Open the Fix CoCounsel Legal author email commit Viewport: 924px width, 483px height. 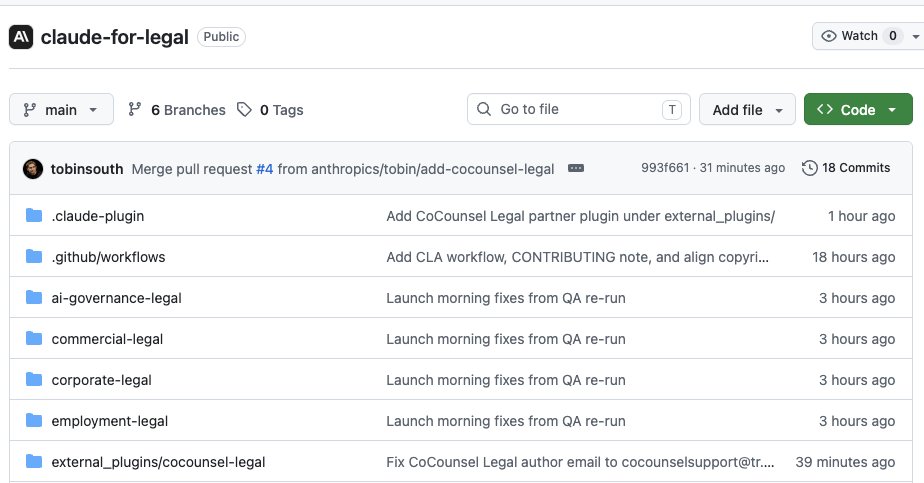tap(580, 462)
